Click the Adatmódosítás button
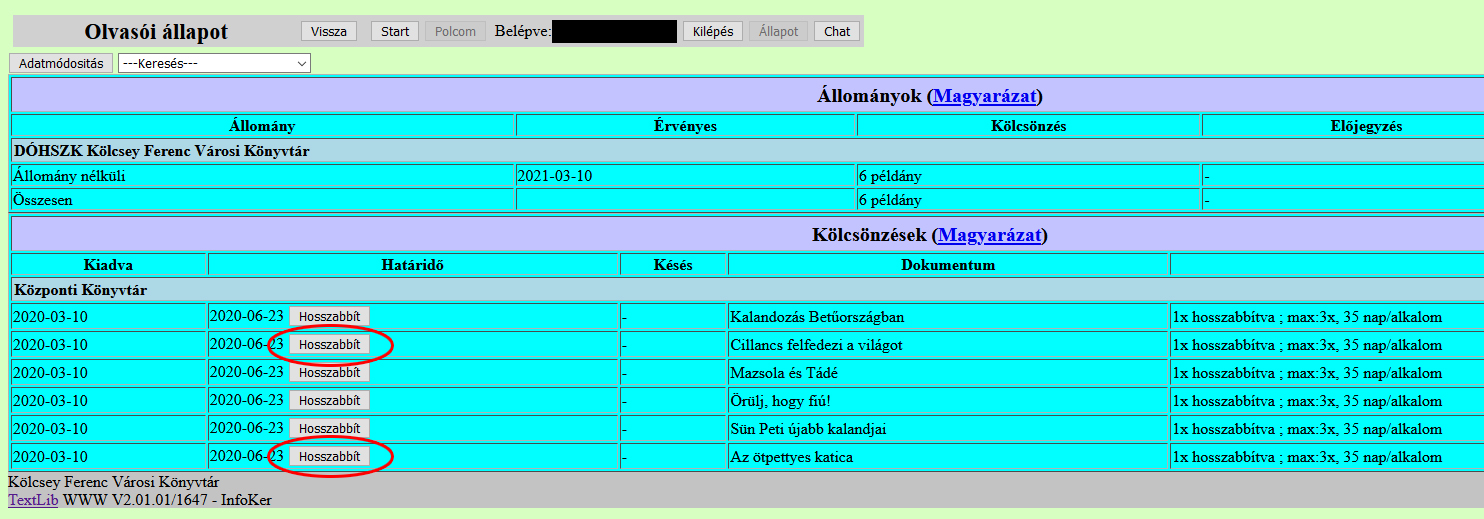 (x=61, y=63)
